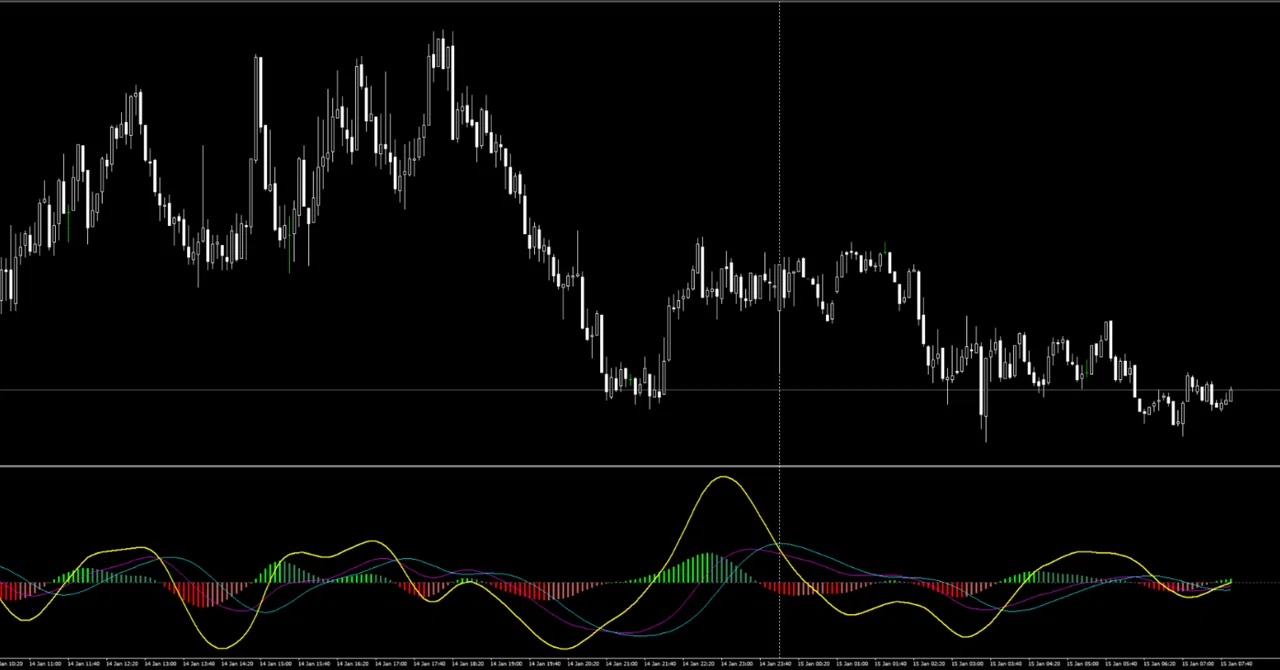This screenshot has width=1280, height=670.
Task: Click the 15 Jan 02:20 time axis label
Action: (x=929, y=663)
